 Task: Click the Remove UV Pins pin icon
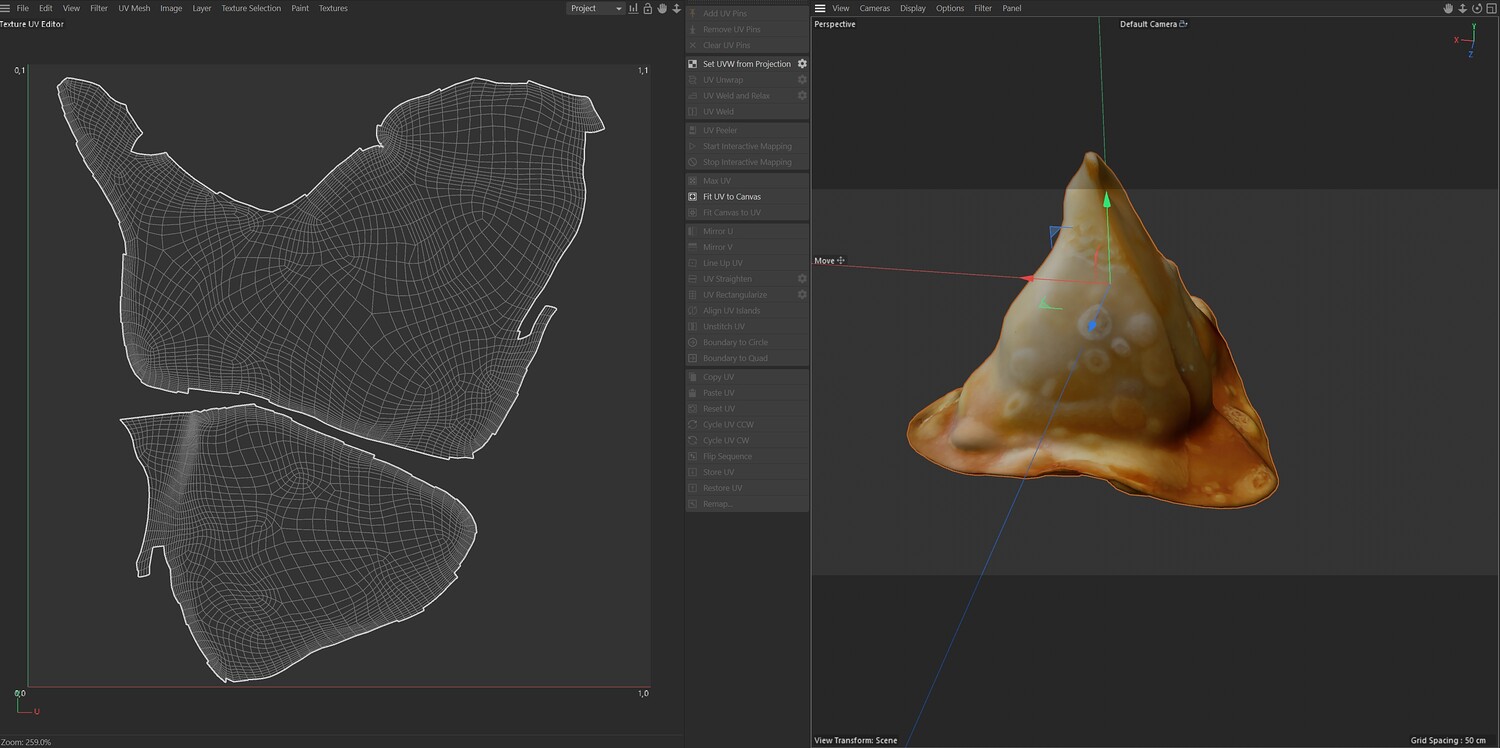coord(693,29)
